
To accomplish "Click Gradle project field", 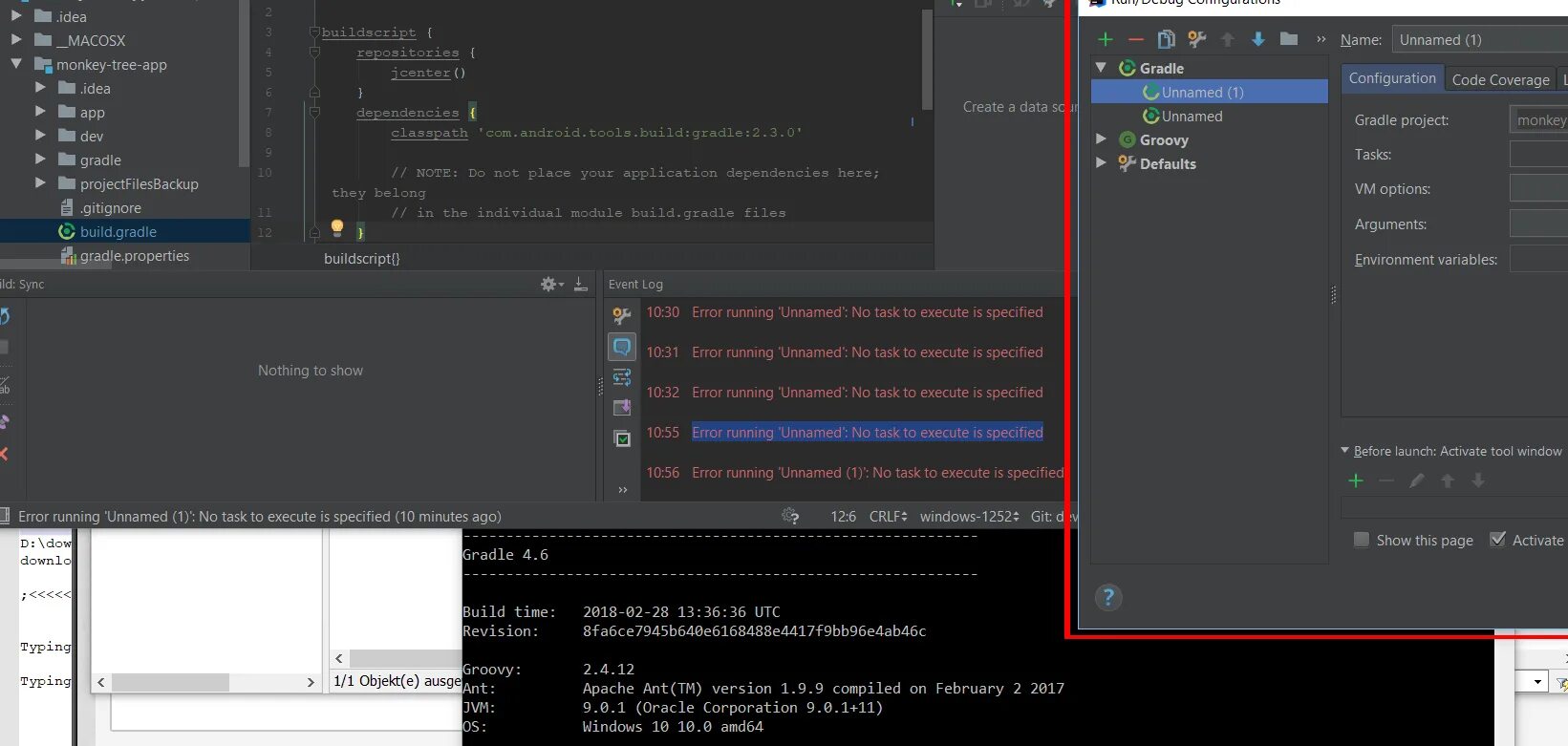I will (1538, 119).
